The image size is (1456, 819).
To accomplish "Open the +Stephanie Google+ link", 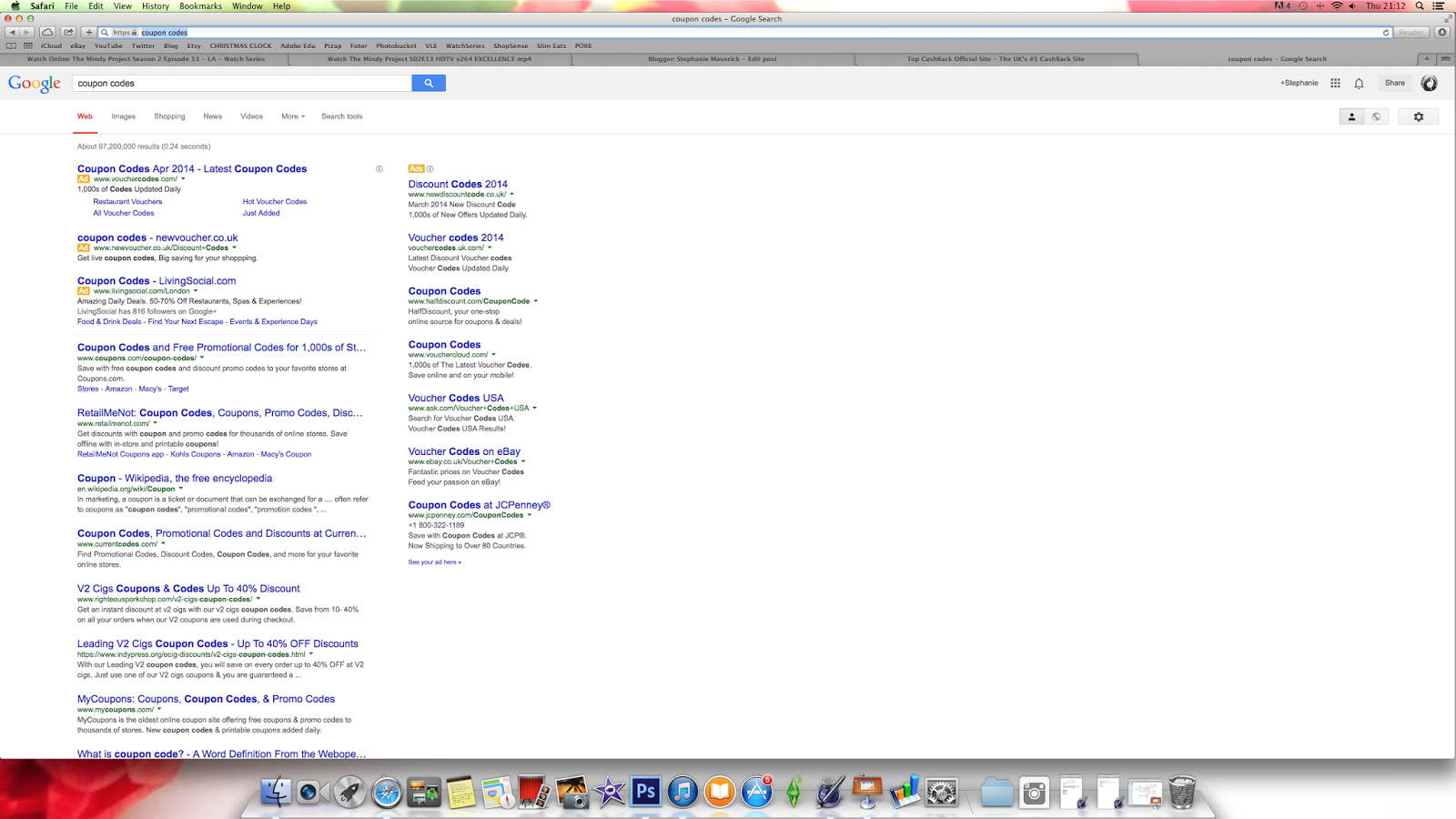I will (x=1299, y=83).
